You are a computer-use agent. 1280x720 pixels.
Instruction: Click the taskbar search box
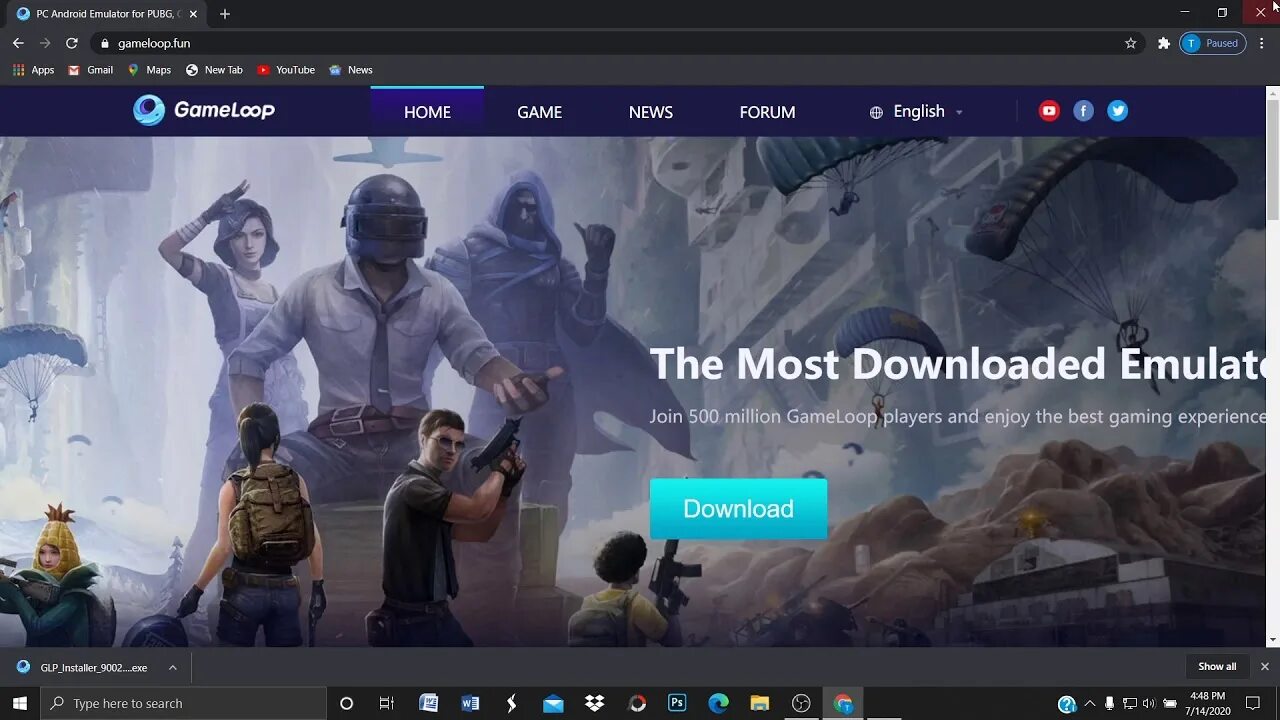coord(184,703)
